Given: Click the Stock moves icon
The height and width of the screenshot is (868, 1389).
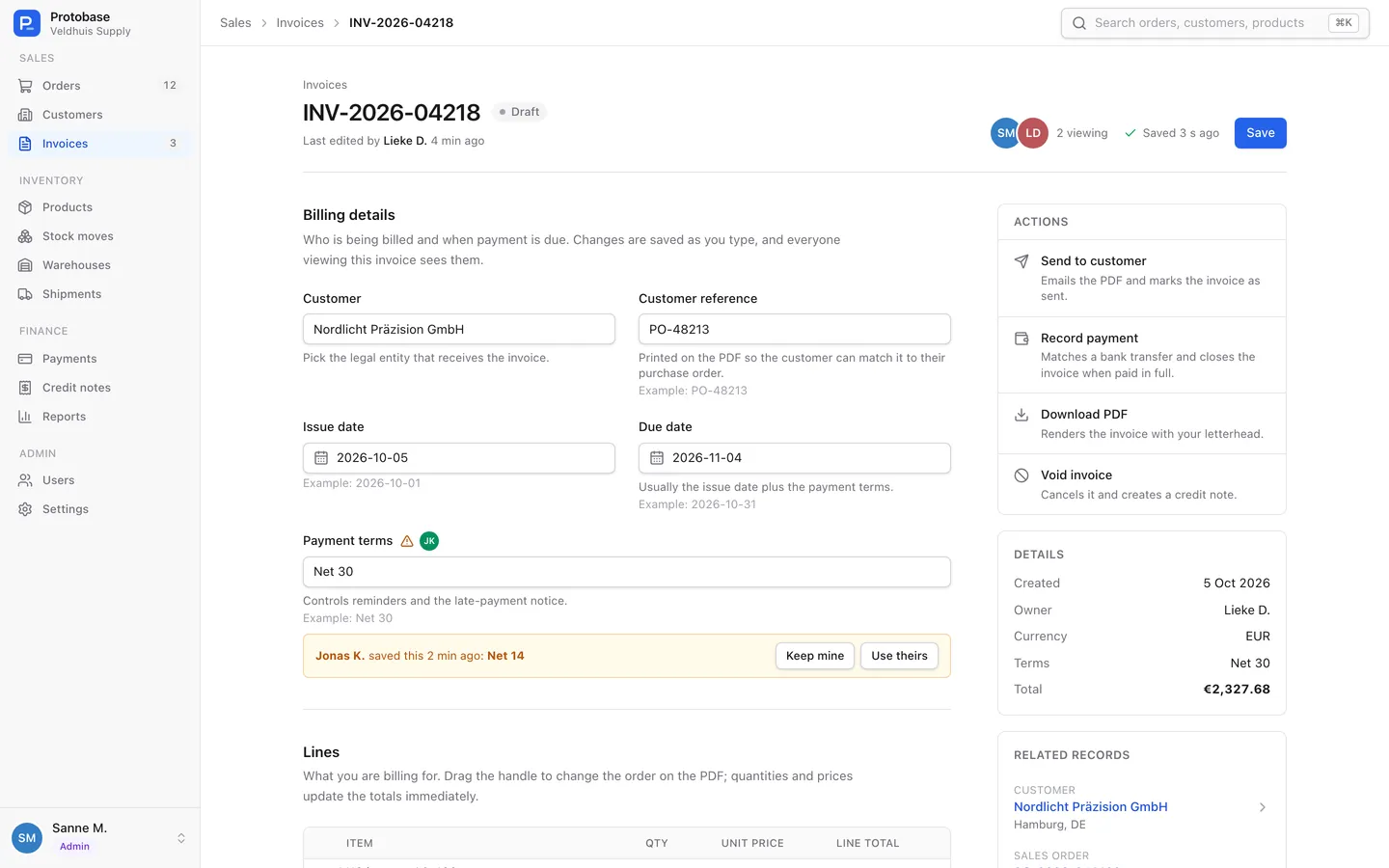Looking at the screenshot, I should pos(25,236).
